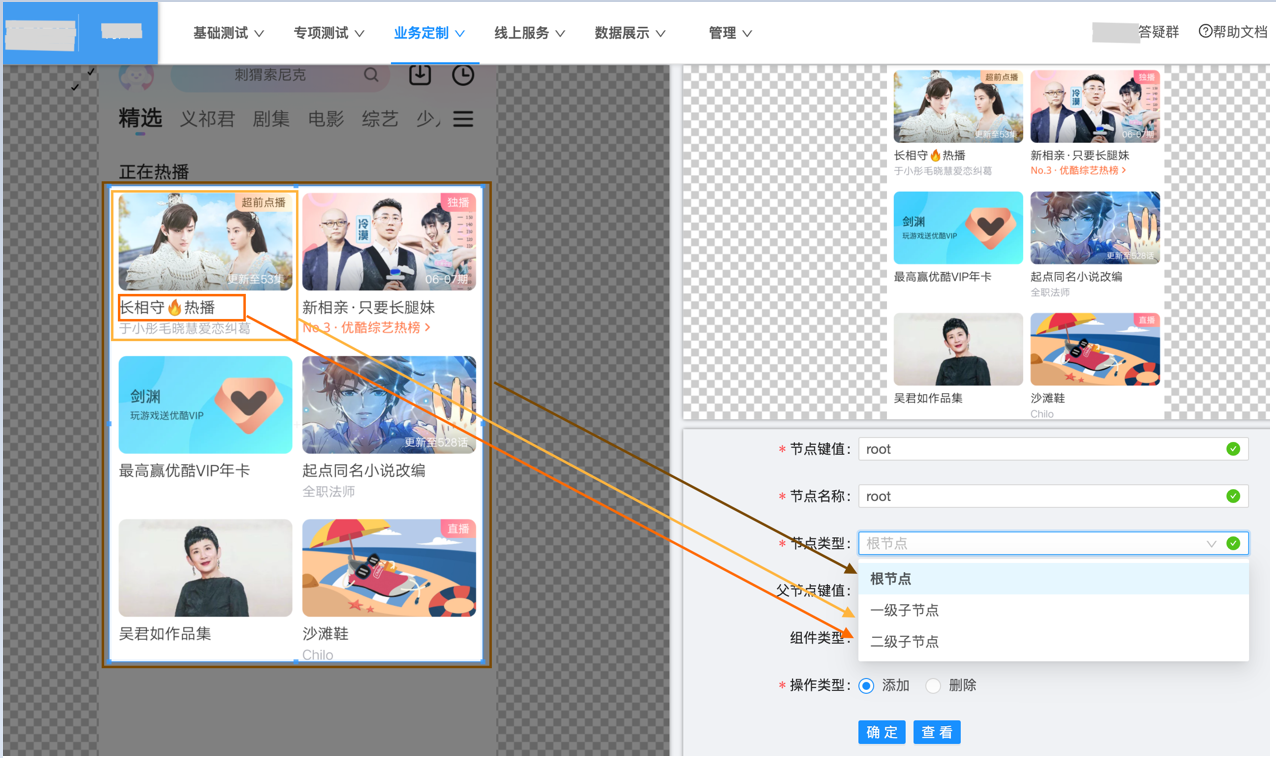Open the 业务定制 menu

pyautogui.click(x=429, y=33)
